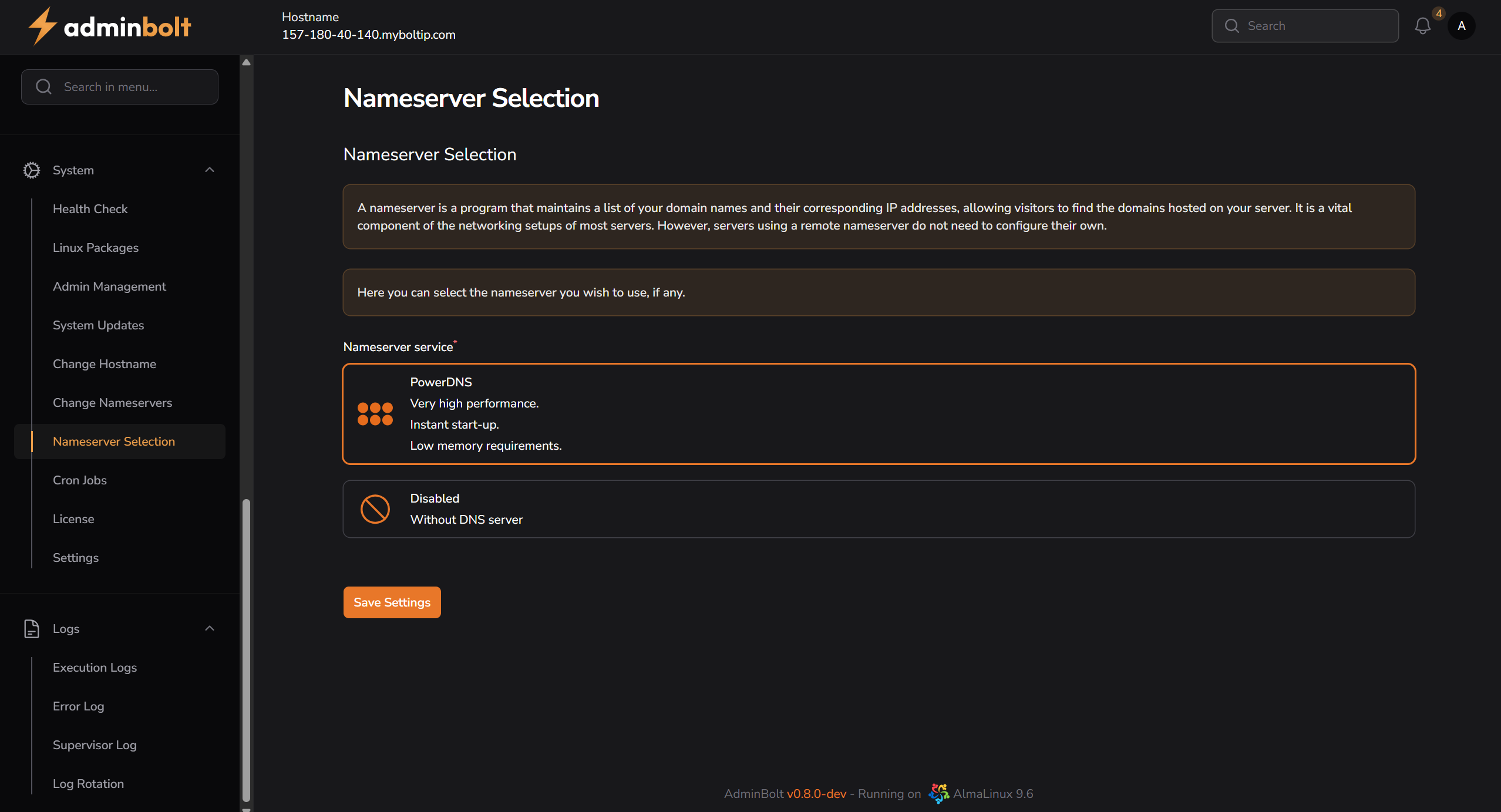Open Cron Jobs from the sidebar

tap(79, 480)
